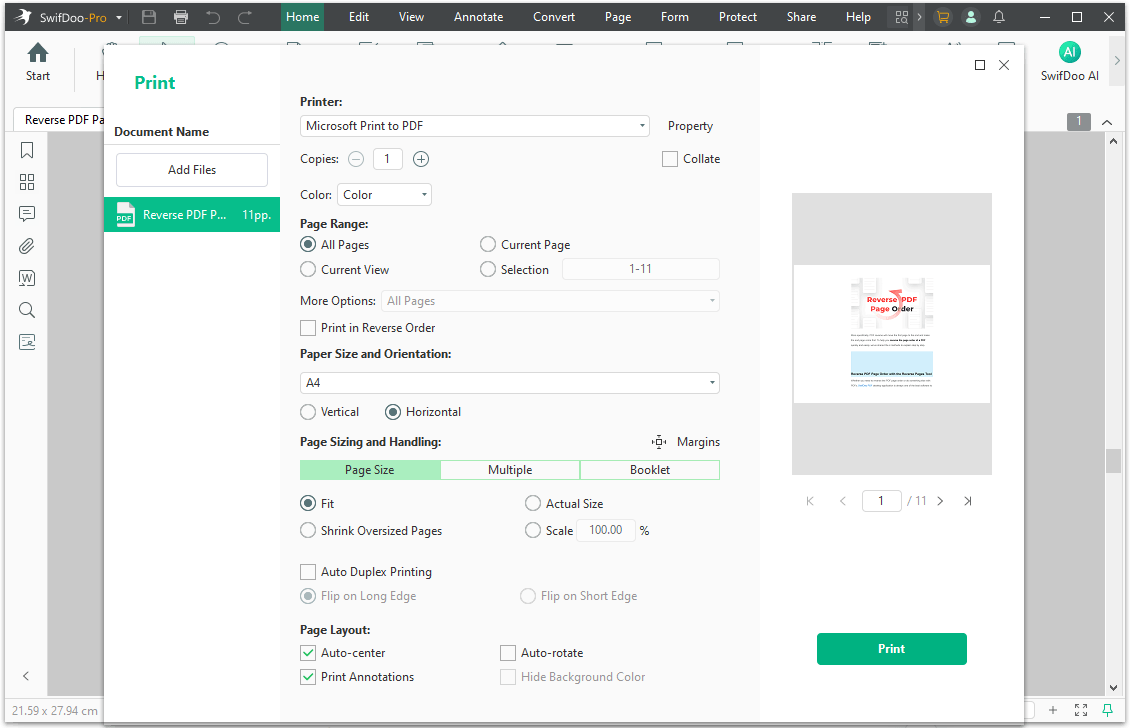Enable the Auto-rotate checkbox
The width and height of the screenshot is (1130, 728).
tap(508, 653)
